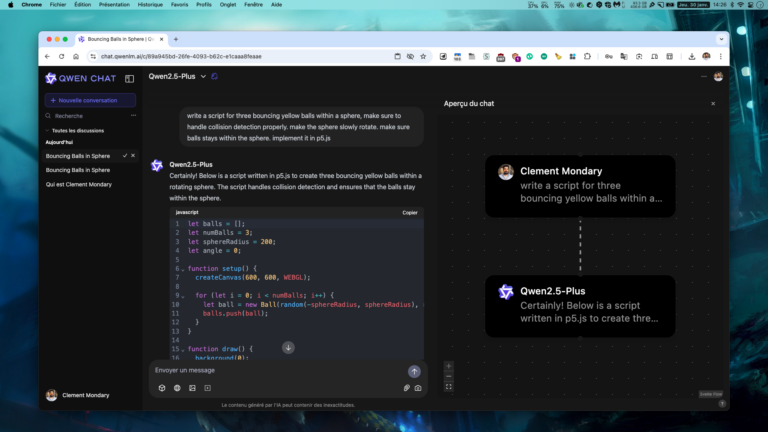Toggle the video generation icon in message bar

pyautogui.click(x=208, y=388)
